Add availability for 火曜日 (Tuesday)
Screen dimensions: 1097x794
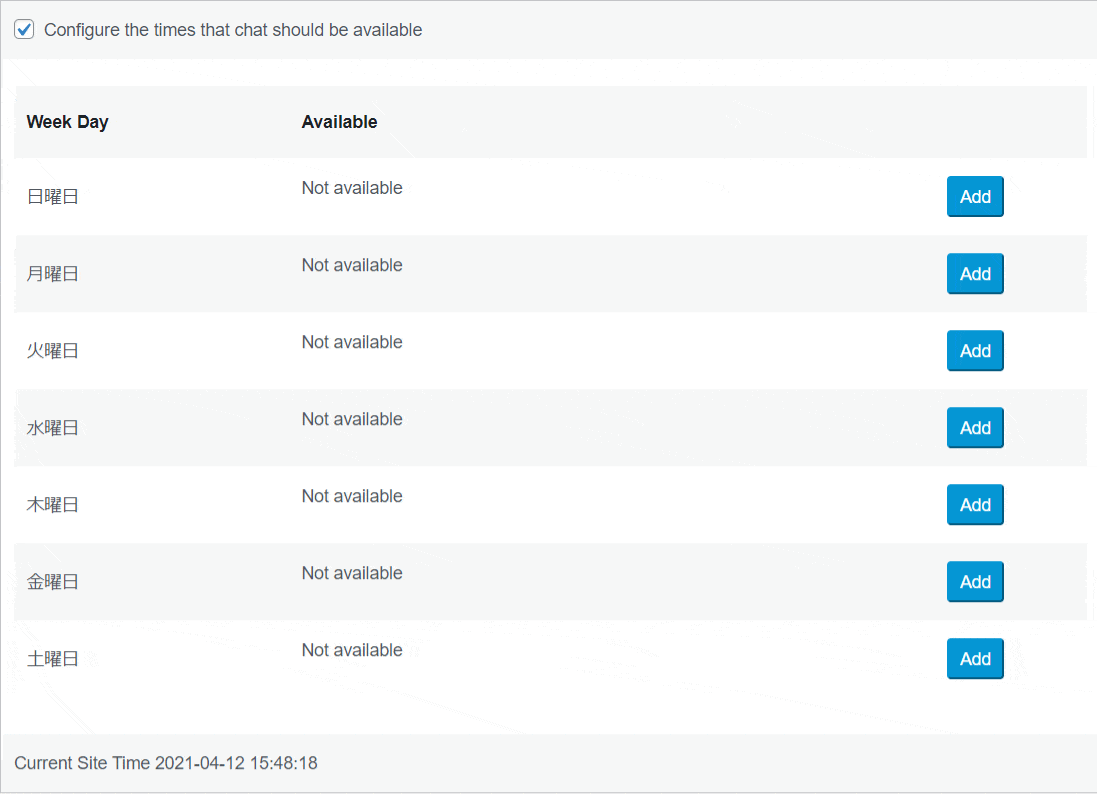(975, 350)
